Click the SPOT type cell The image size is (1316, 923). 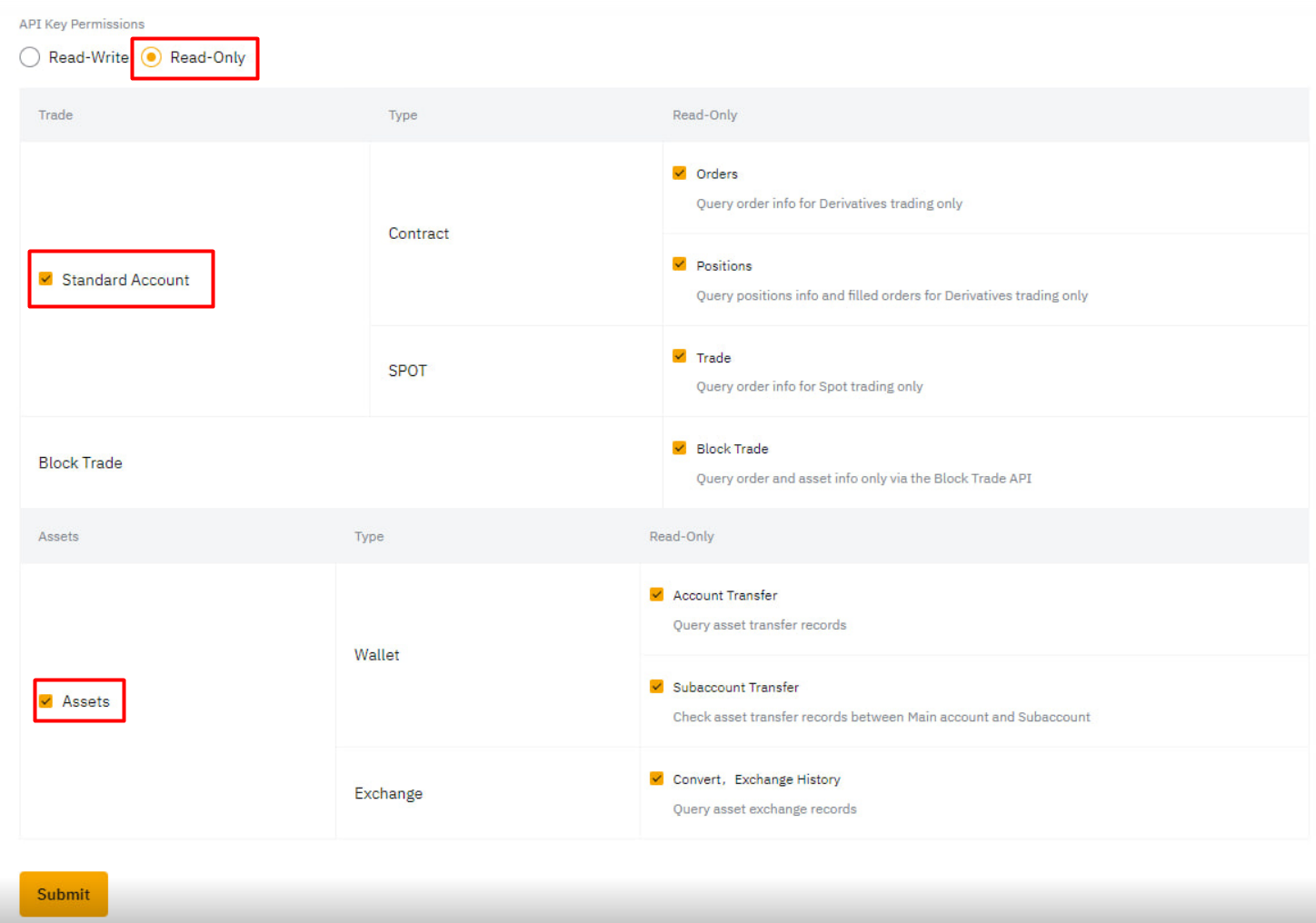pyautogui.click(x=407, y=371)
